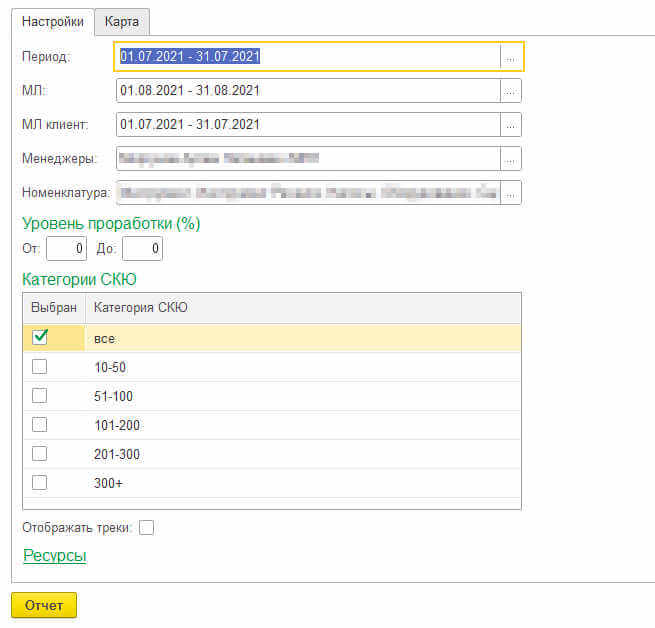Open the Период date range picker button
Viewport: 655px width, 628px height.
510,57
